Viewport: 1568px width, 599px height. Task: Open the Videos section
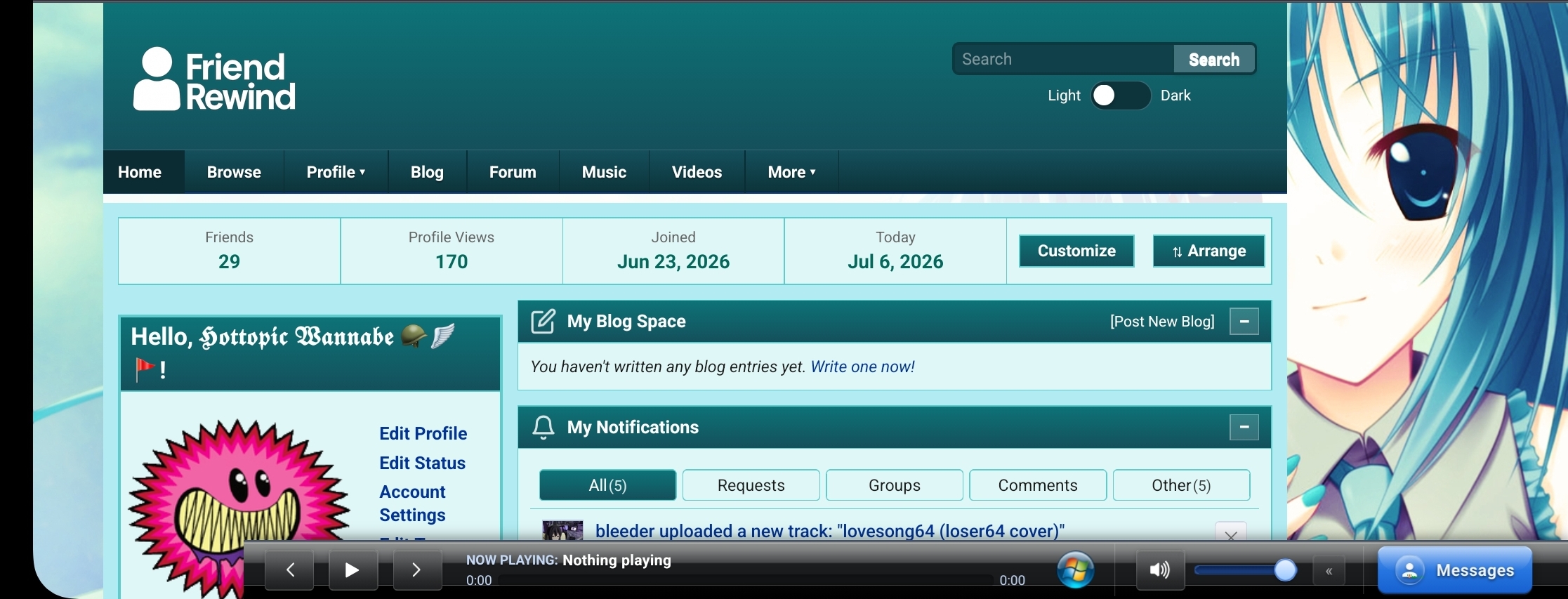tap(697, 172)
